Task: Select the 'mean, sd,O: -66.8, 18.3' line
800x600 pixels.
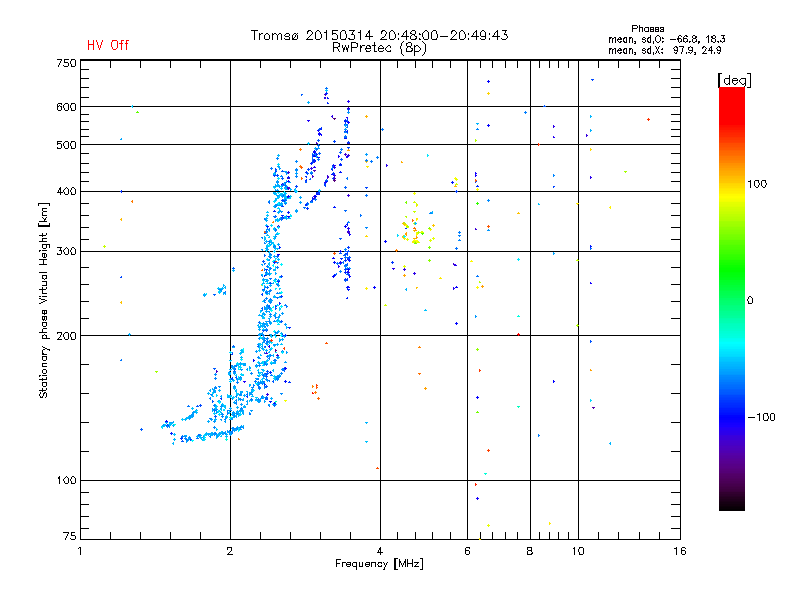Action: point(666,39)
